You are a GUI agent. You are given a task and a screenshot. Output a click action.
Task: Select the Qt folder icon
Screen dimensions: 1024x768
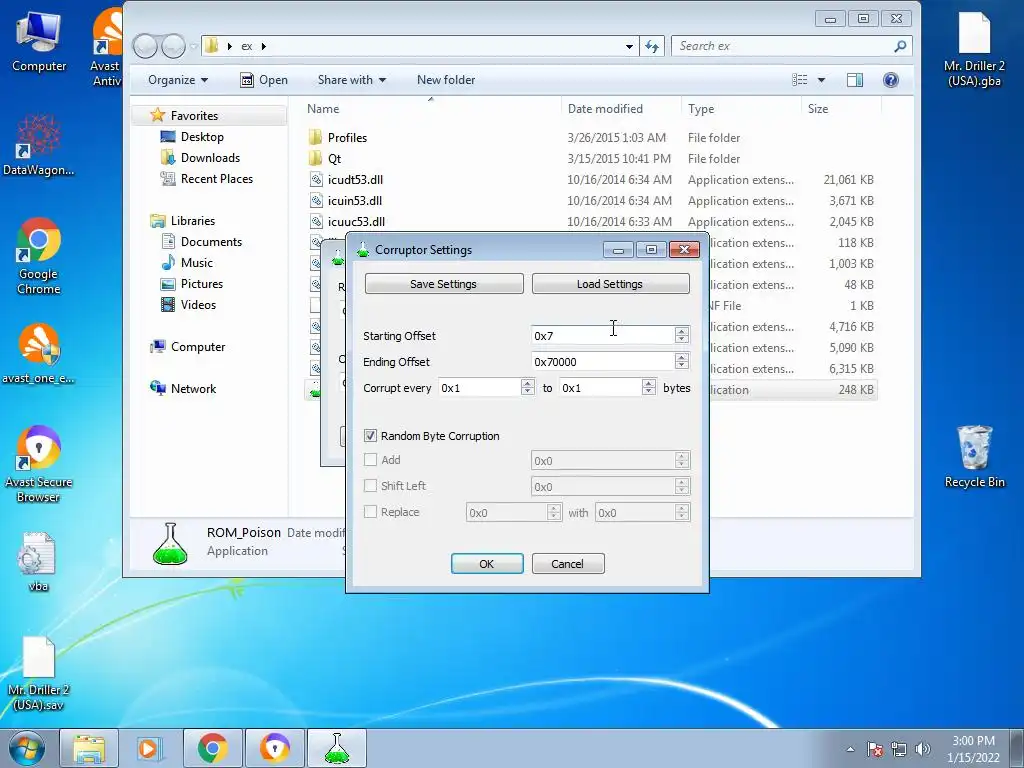tap(315, 158)
